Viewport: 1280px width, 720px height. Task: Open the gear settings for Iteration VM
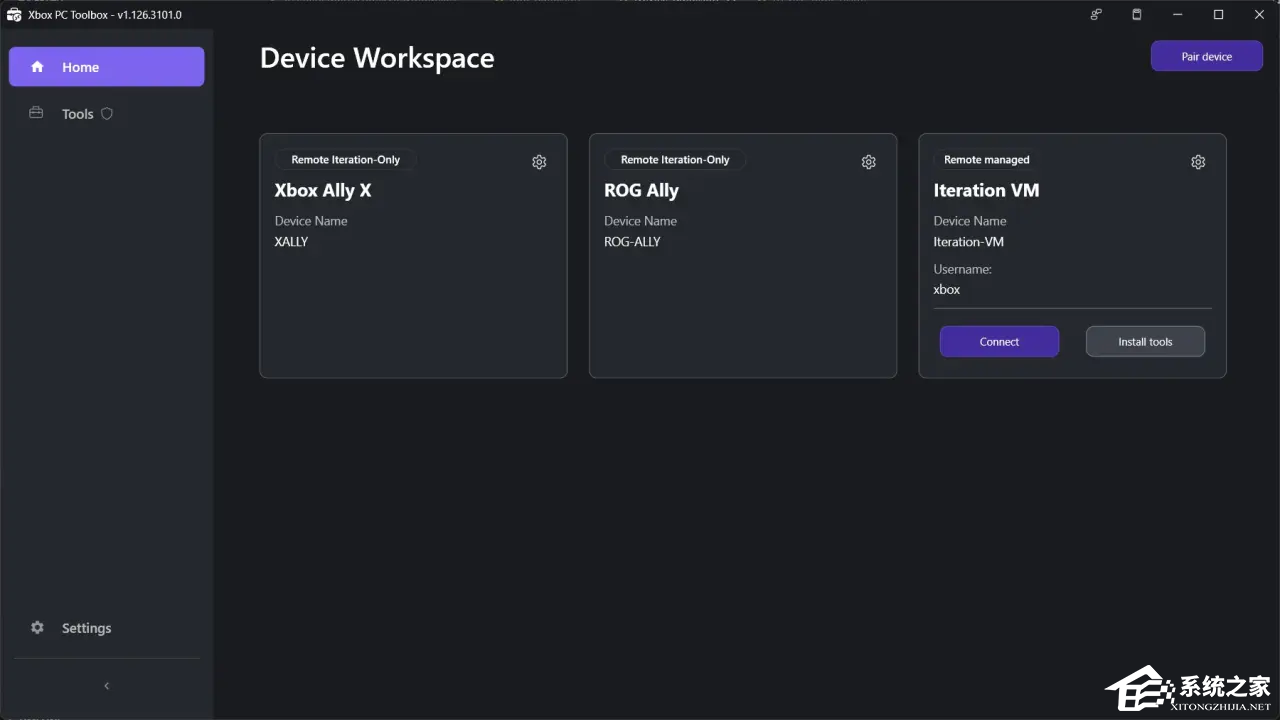(1198, 162)
